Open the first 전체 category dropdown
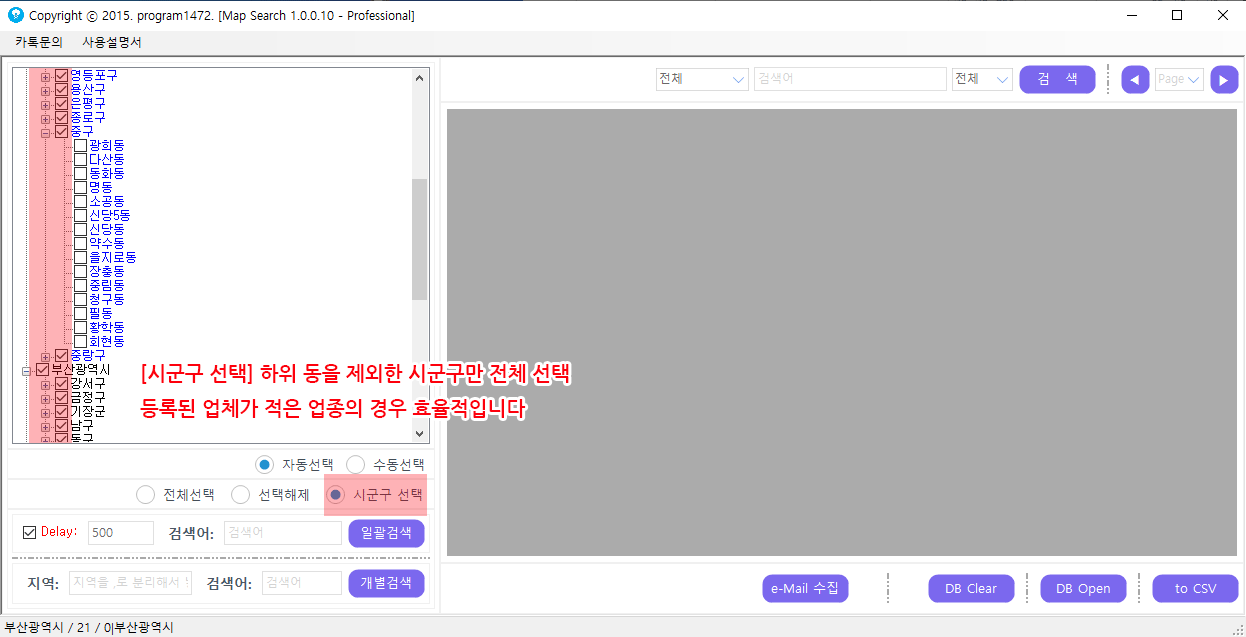 (x=702, y=80)
